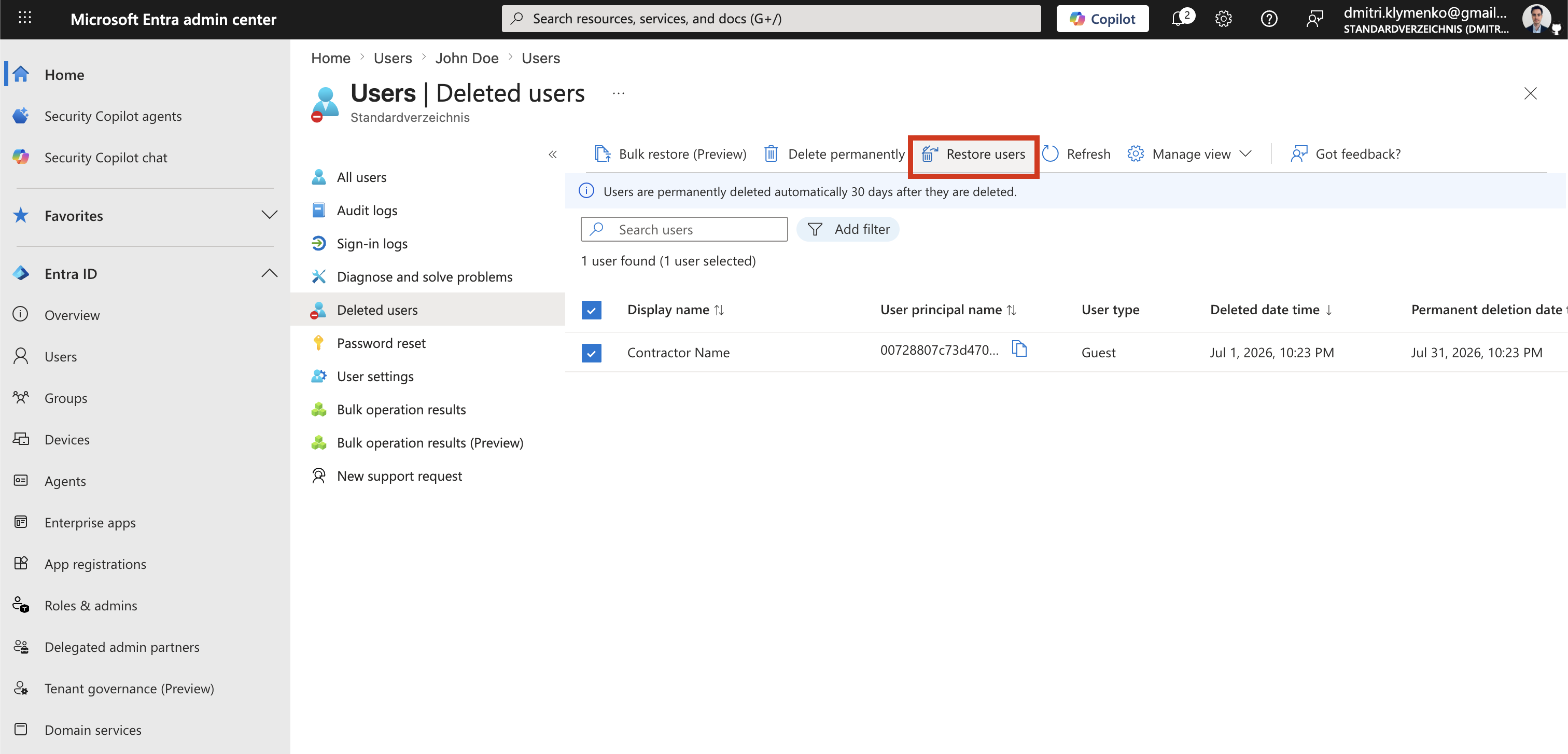Click "Jul 1, 2026, 10:23 PM" cell

point(1271,352)
